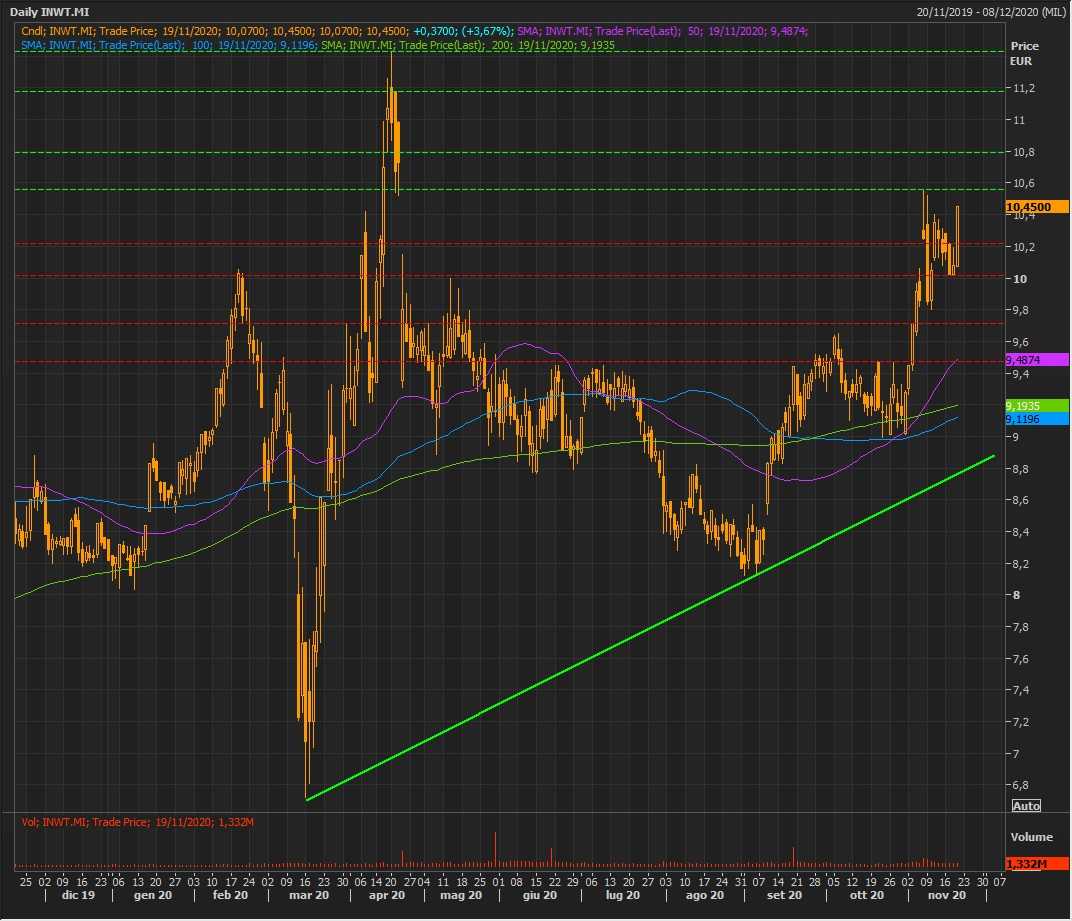Click the nov 20 month label
This screenshot has width=1072, height=921.
[x=944, y=896]
